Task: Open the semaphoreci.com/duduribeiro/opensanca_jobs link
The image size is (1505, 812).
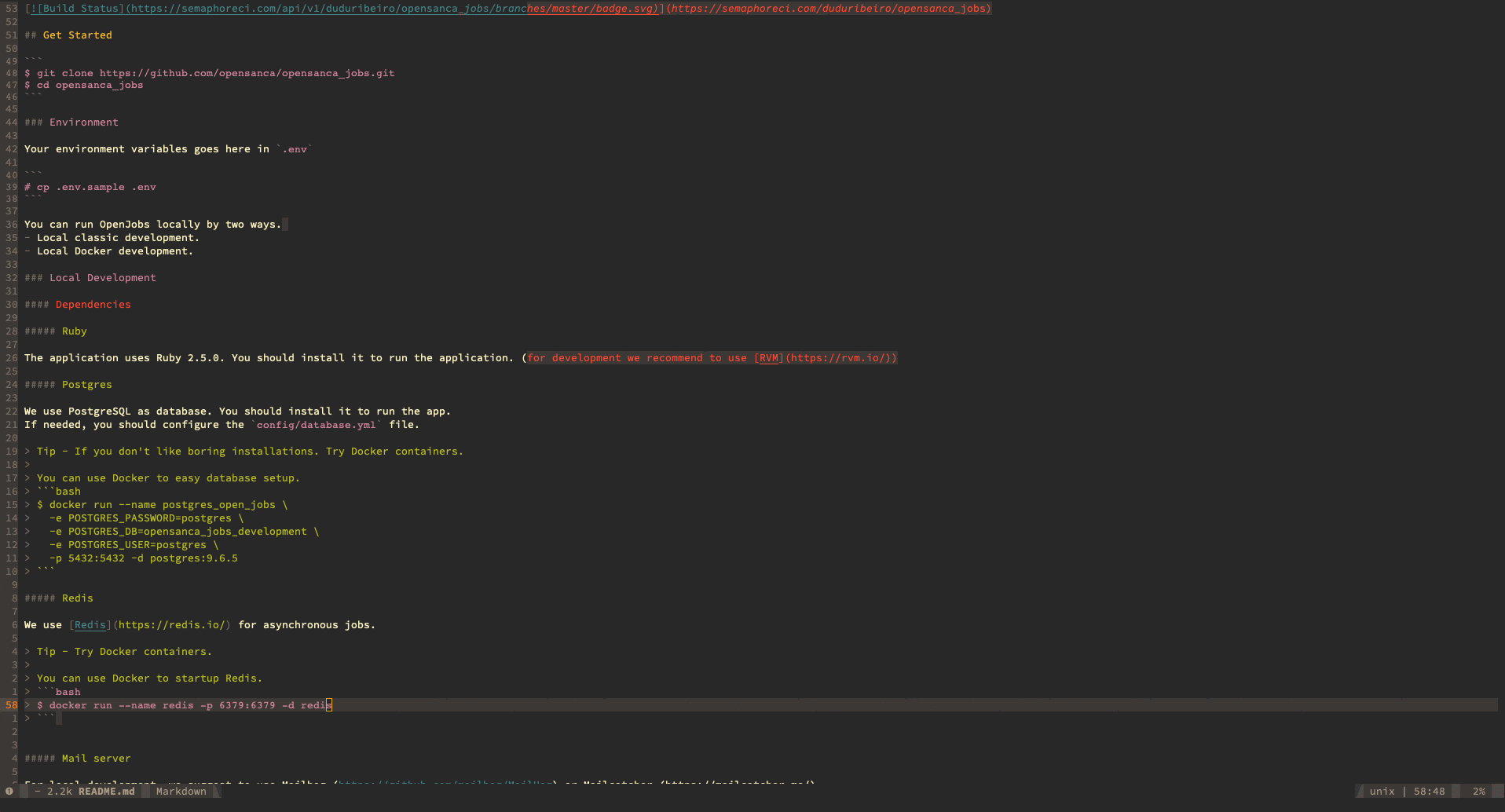Action: (x=829, y=9)
